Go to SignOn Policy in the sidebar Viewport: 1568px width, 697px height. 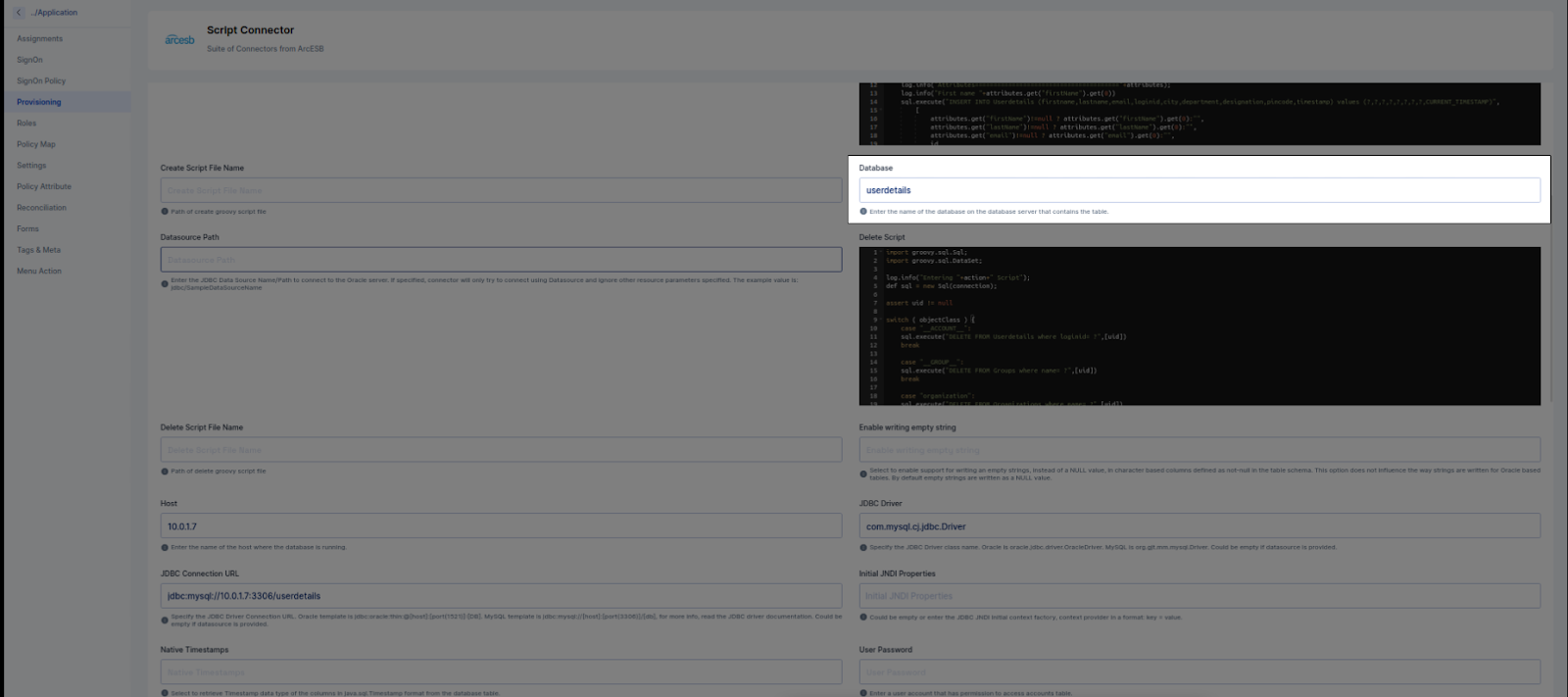coord(41,81)
